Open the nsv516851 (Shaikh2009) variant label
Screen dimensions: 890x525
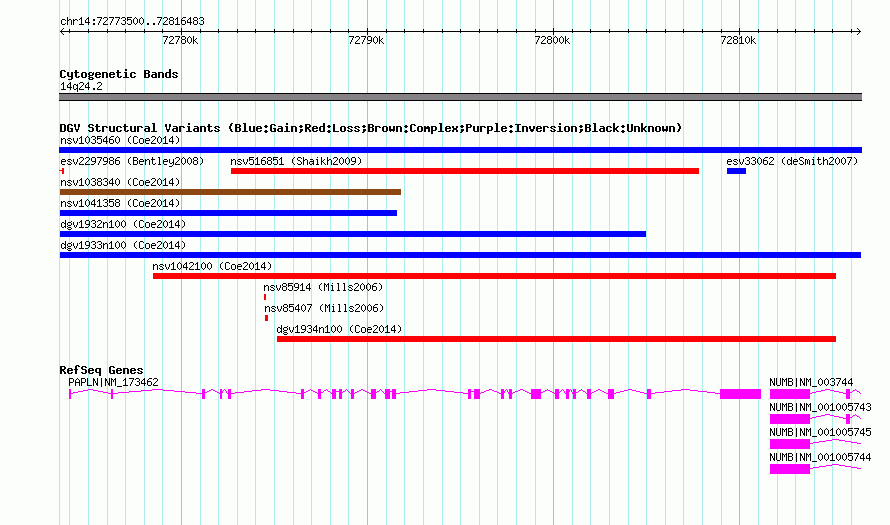[x=296, y=161]
